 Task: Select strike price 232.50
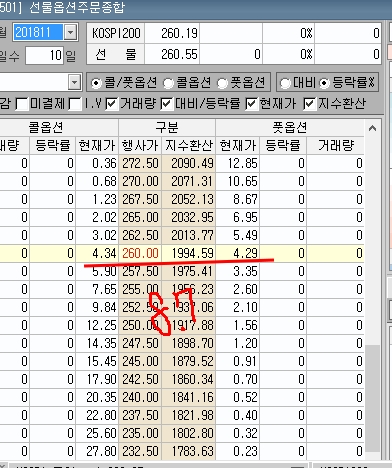(140, 451)
